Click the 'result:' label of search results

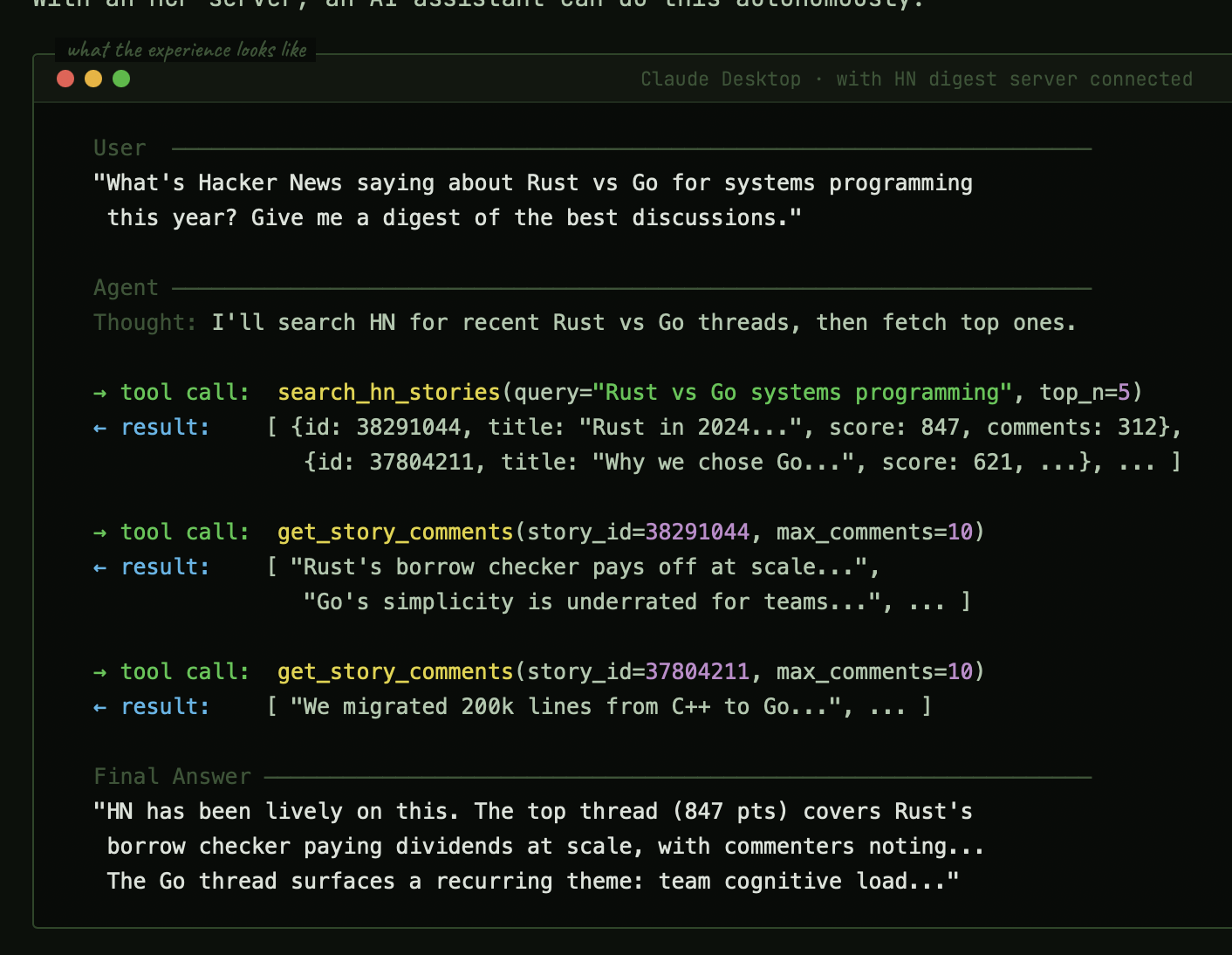click(x=152, y=428)
